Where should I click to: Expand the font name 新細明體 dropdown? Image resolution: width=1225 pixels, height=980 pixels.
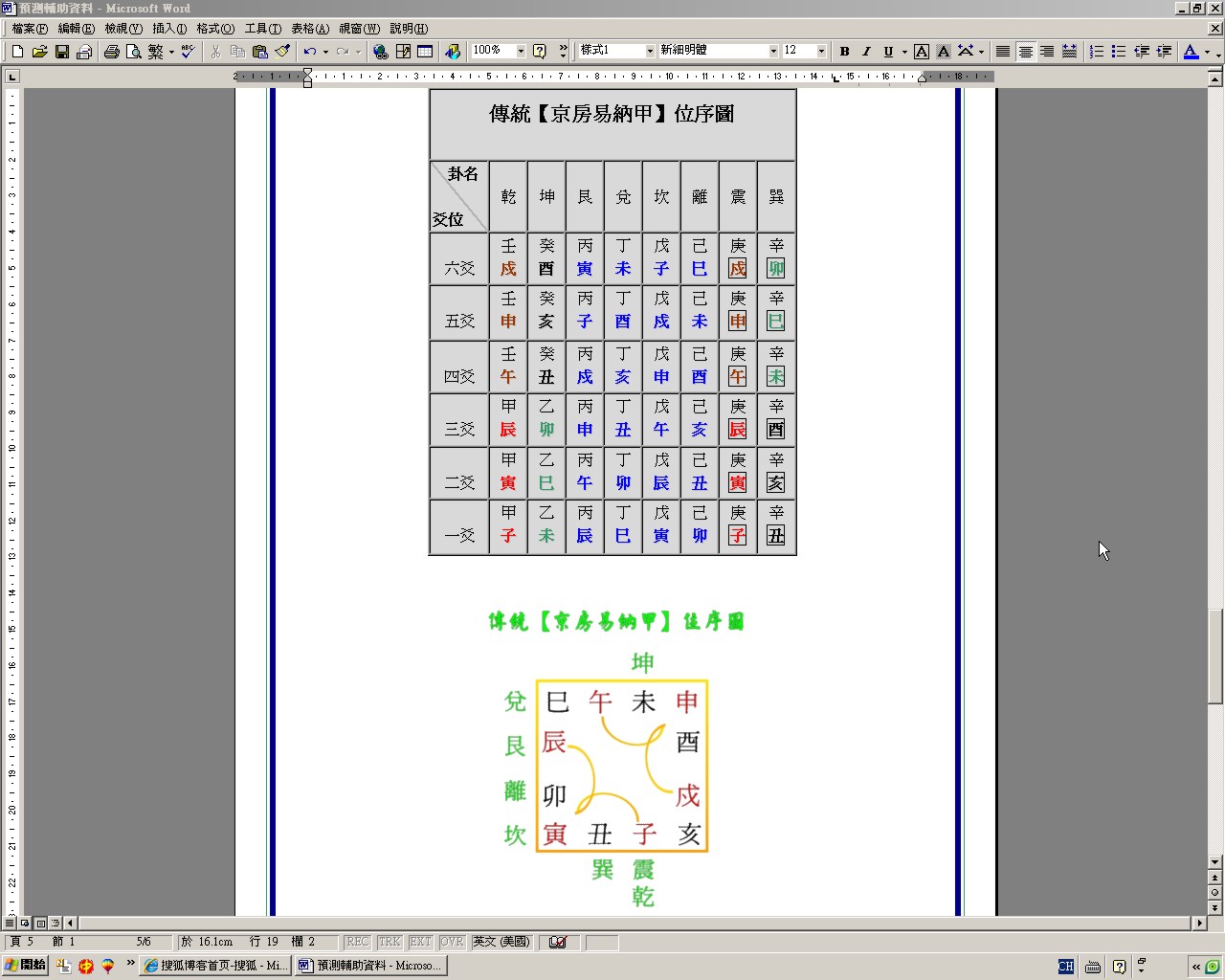click(773, 51)
